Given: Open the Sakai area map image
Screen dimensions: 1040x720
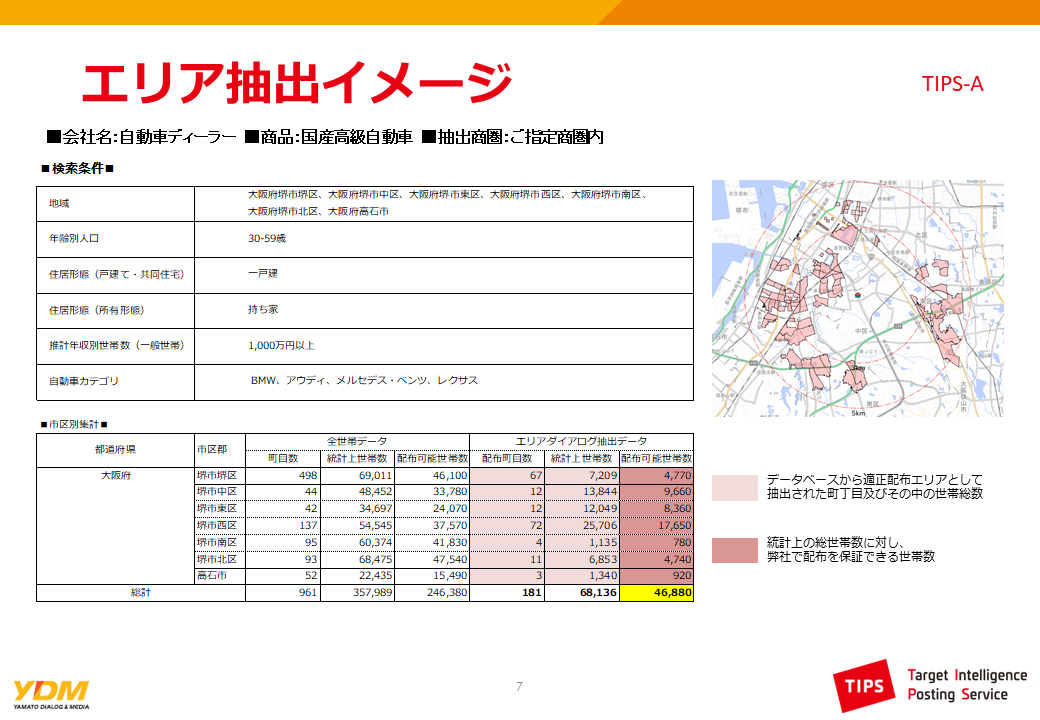Looking at the screenshot, I should coord(858,298).
